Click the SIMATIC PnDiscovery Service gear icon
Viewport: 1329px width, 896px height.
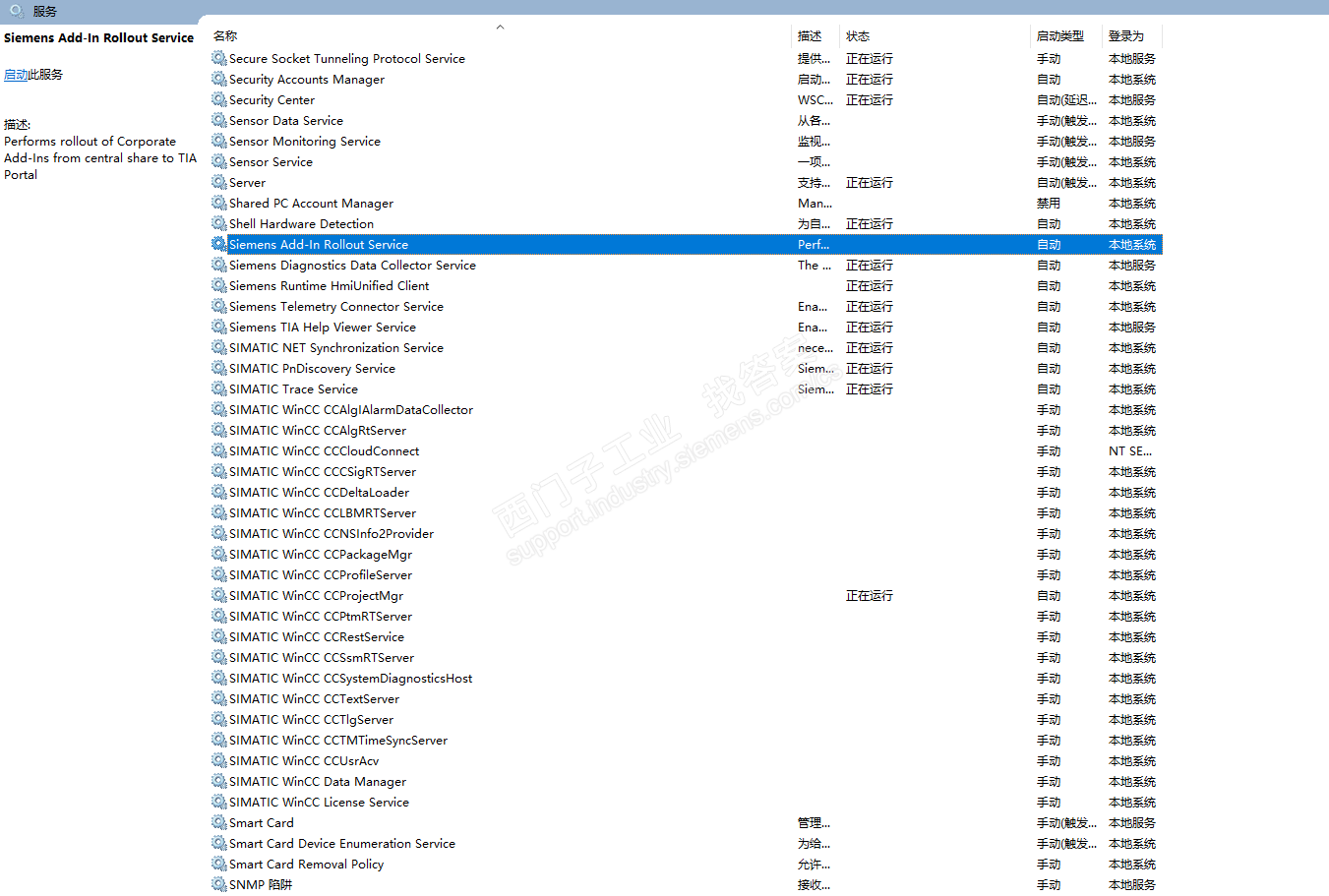[218, 369]
